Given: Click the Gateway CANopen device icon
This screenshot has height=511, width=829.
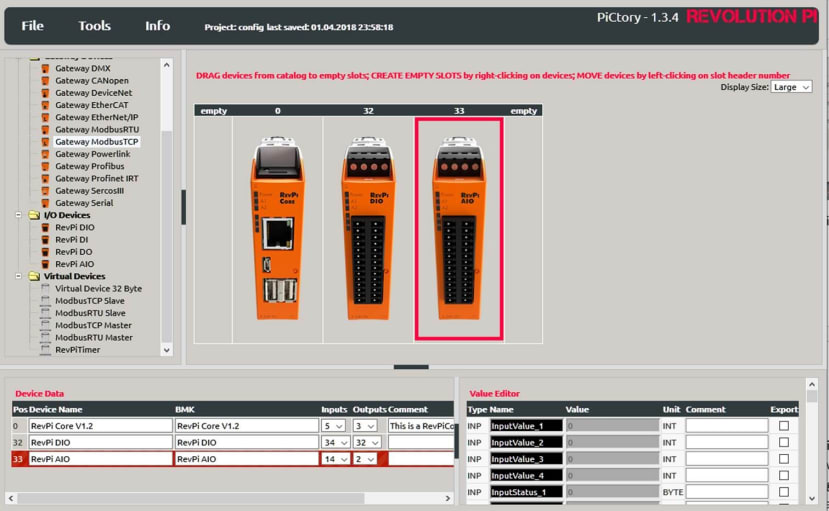Looking at the screenshot, I should tap(45, 80).
